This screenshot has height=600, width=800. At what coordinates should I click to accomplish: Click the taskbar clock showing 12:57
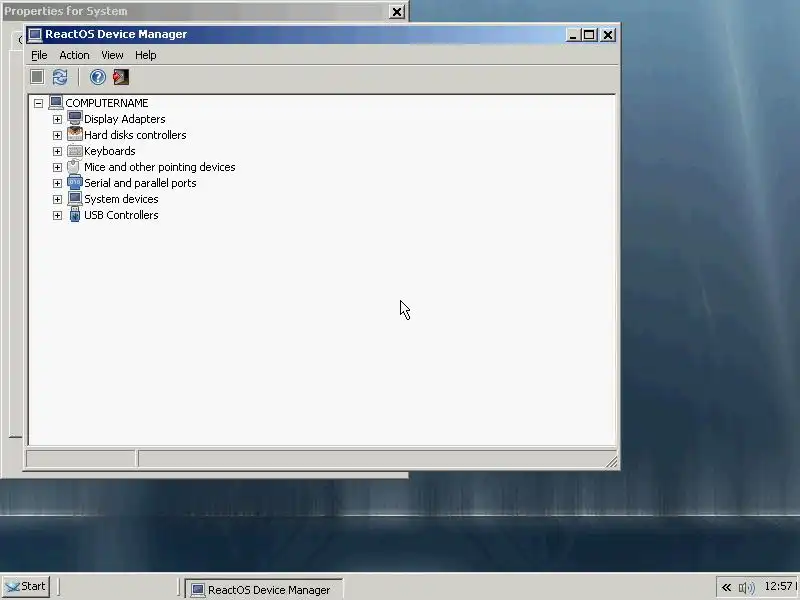point(780,586)
